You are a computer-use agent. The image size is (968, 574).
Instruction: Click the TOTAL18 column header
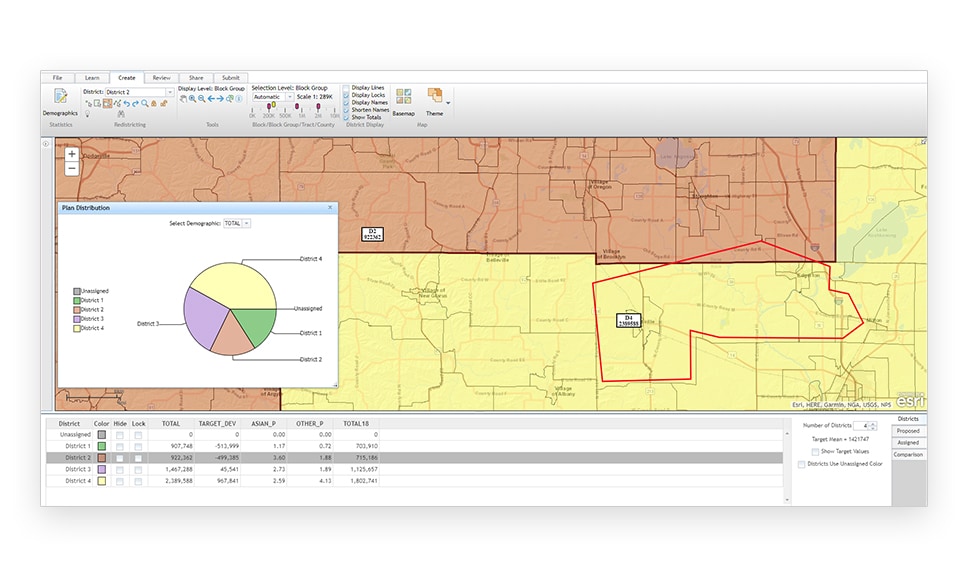pos(356,424)
